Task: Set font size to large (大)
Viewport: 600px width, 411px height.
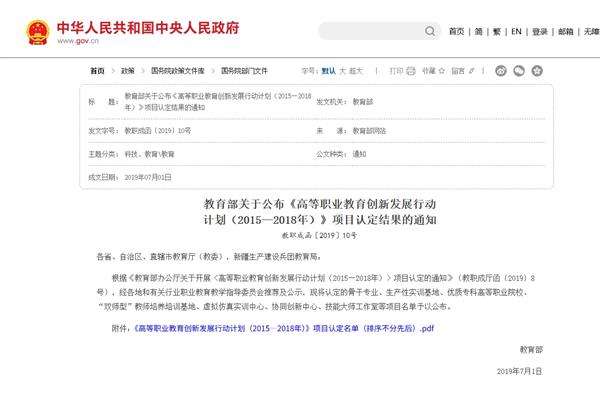Action: 343,71
